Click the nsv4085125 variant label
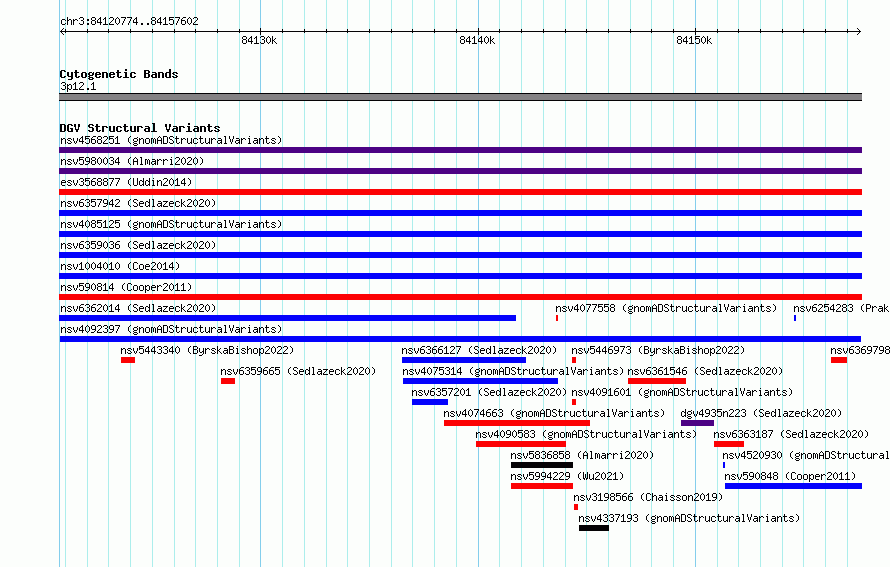The height and width of the screenshot is (567, 890). (171, 224)
